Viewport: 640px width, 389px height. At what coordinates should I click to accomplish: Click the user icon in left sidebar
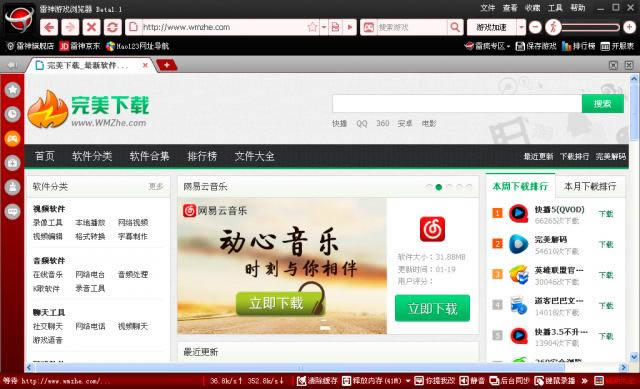pyautogui.click(x=13, y=187)
